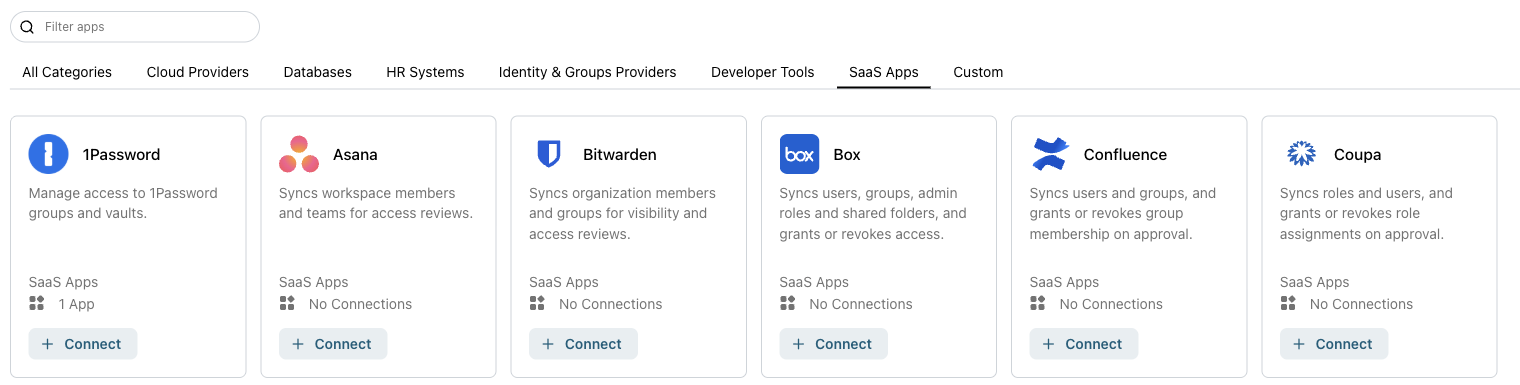Image resolution: width=1520 pixels, height=385 pixels.
Task: Click 'SaaS Apps' label on Asana card
Action: [x=314, y=282]
